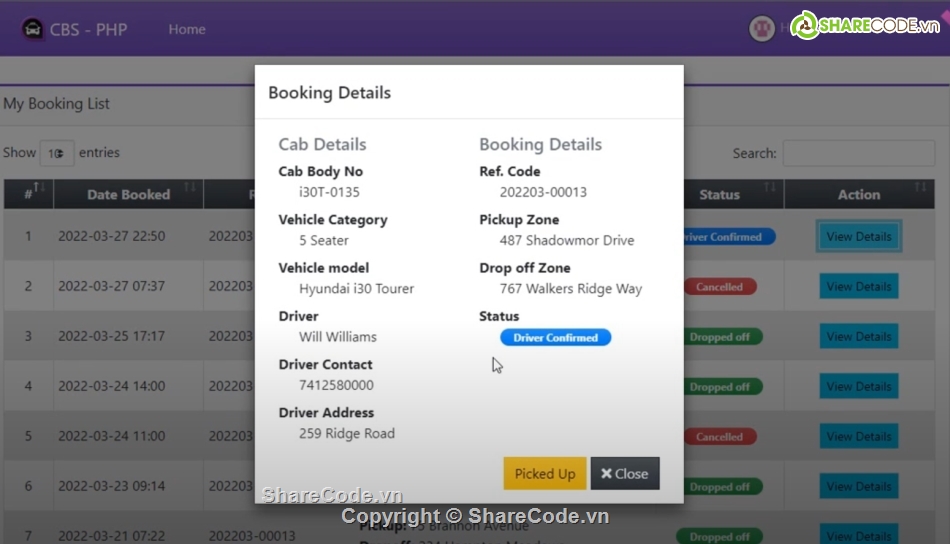The width and height of the screenshot is (950, 544).
Task: Select driver address 259 Ridge Road
Action: pyautogui.click(x=347, y=434)
